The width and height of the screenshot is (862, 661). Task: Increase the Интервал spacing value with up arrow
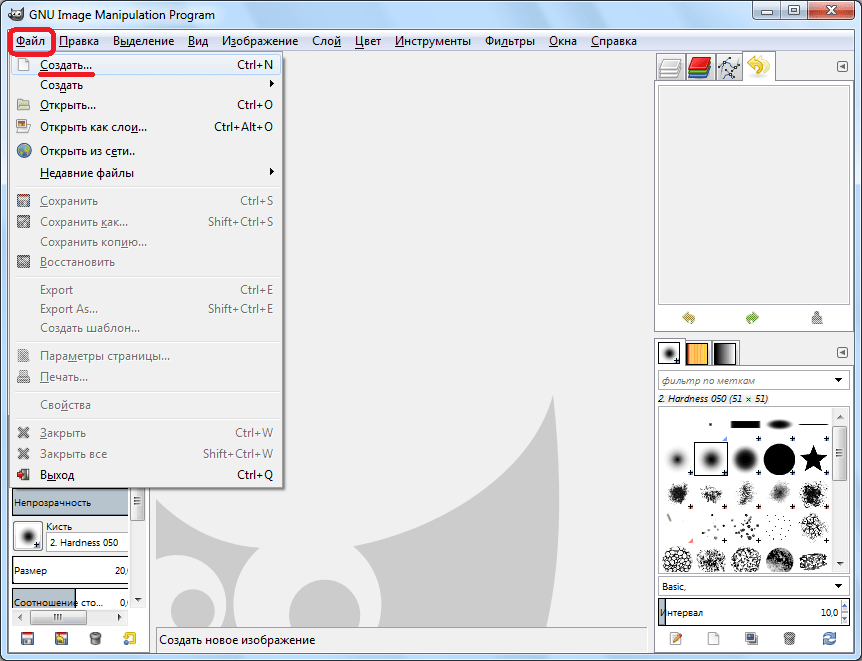845,608
